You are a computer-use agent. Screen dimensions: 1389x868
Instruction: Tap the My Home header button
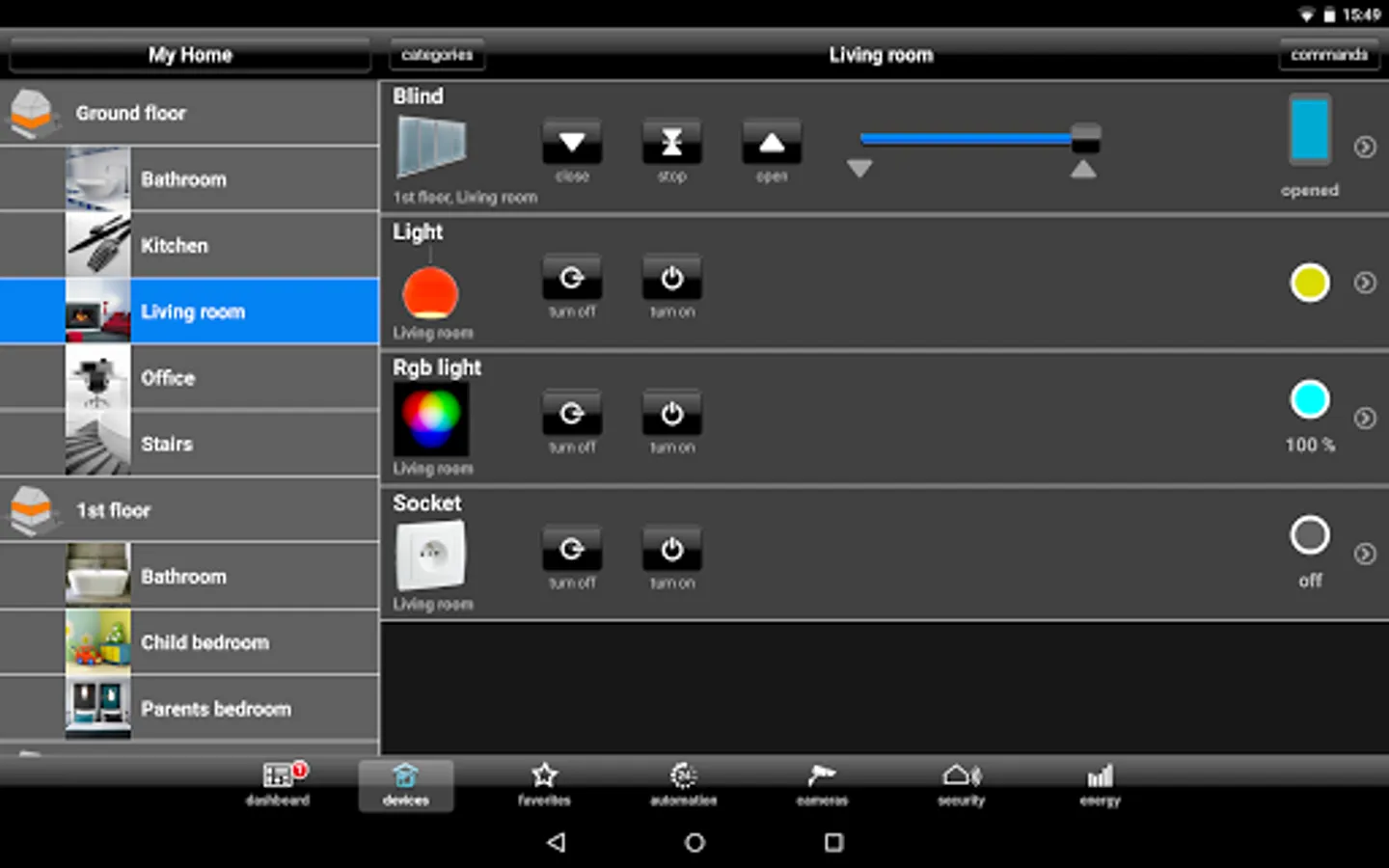coord(190,55)
